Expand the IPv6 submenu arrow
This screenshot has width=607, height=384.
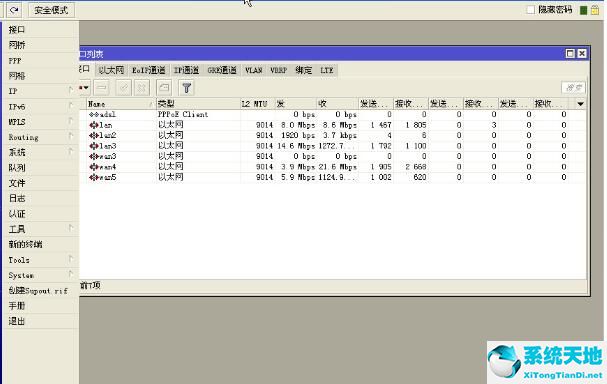click(70, 105)
